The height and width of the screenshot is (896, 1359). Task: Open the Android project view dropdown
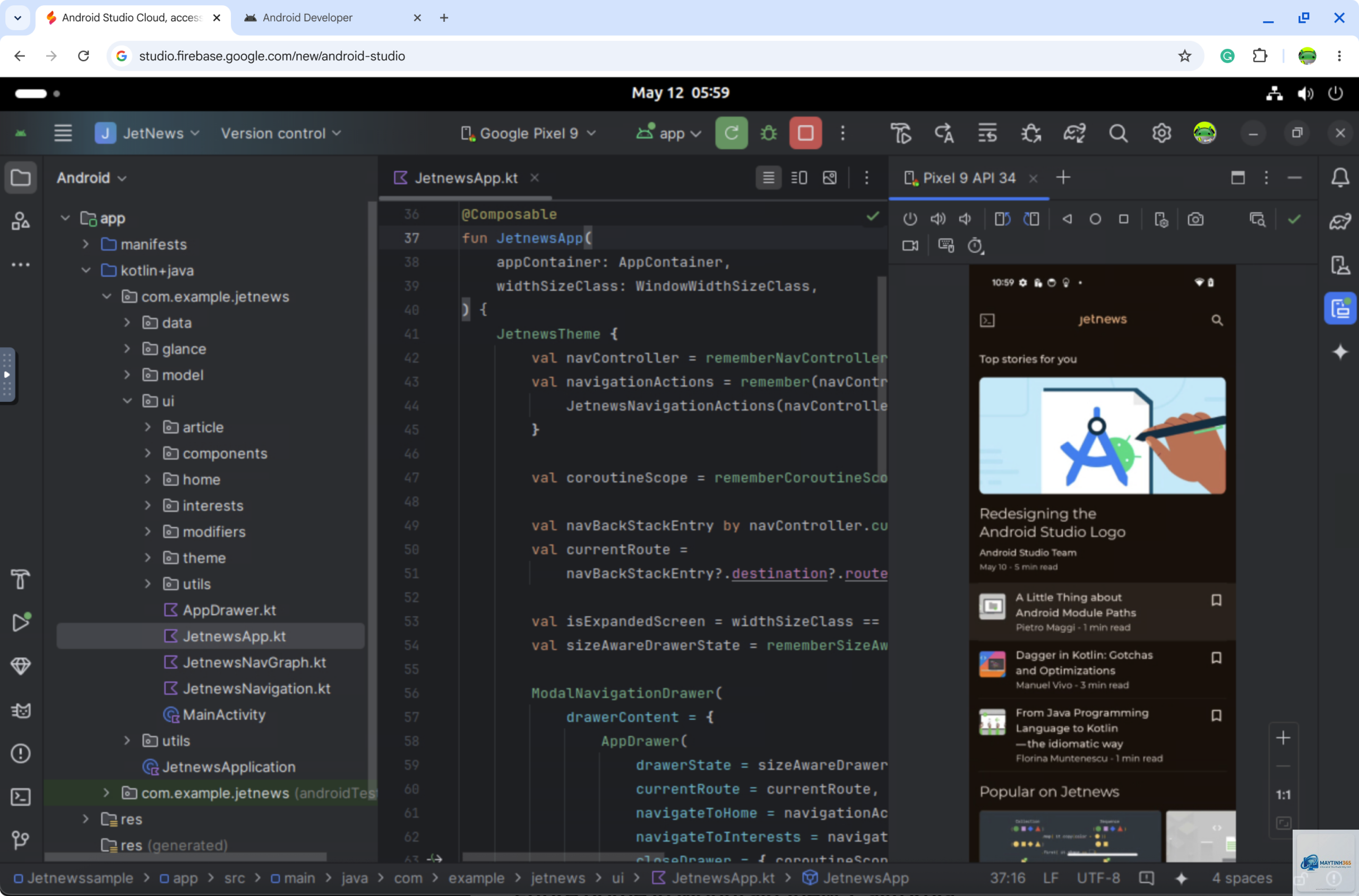click(91, 178)
